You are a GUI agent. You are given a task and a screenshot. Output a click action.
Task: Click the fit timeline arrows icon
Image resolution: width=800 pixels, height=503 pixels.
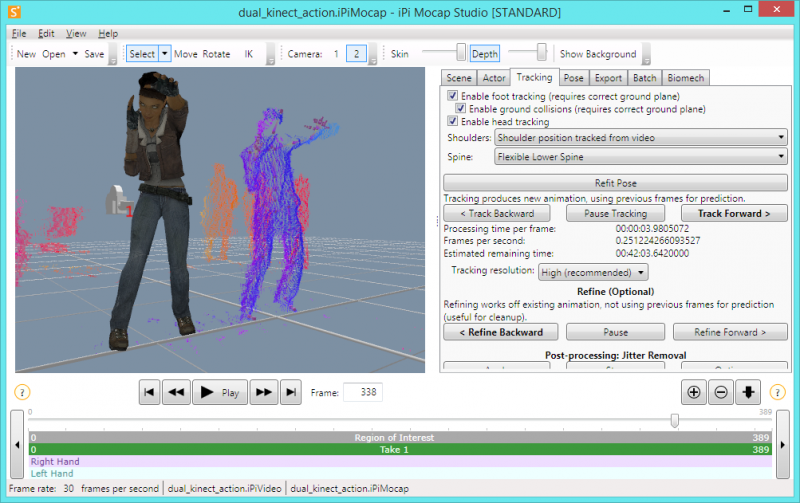(x=748, y=392)
